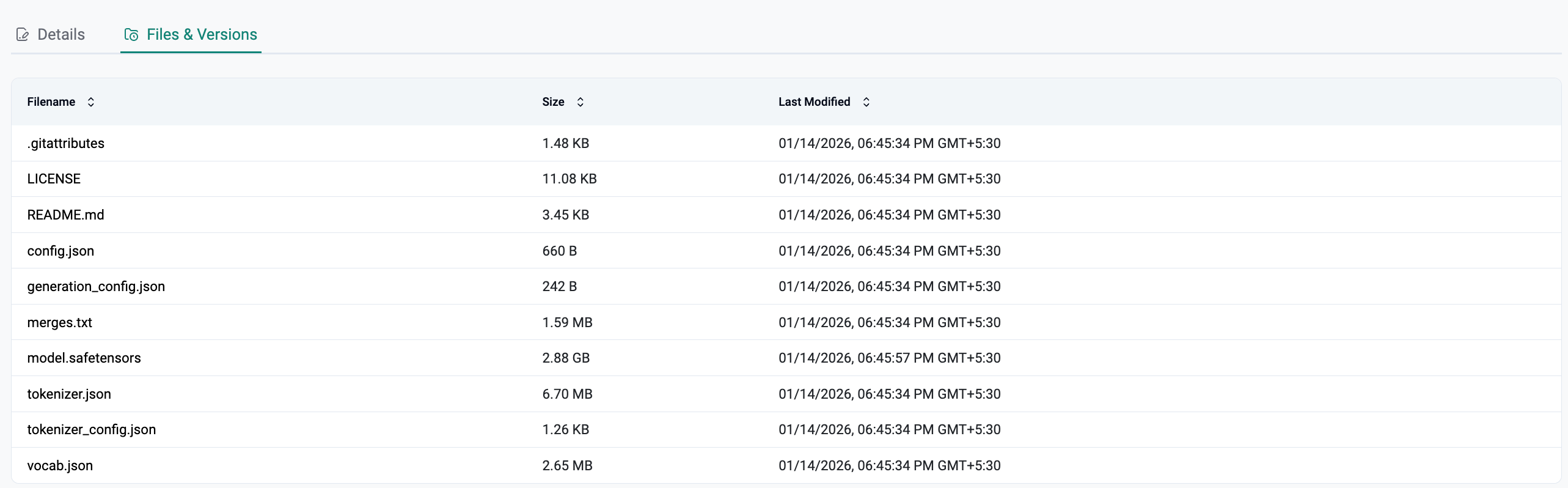Open the .gitattributes file
Screen dimensions: 1568x488
tap(66, 144)
